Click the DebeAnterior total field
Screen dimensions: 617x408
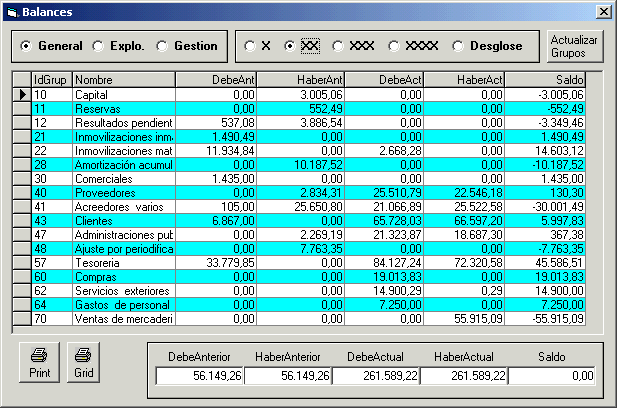point(199,375)
